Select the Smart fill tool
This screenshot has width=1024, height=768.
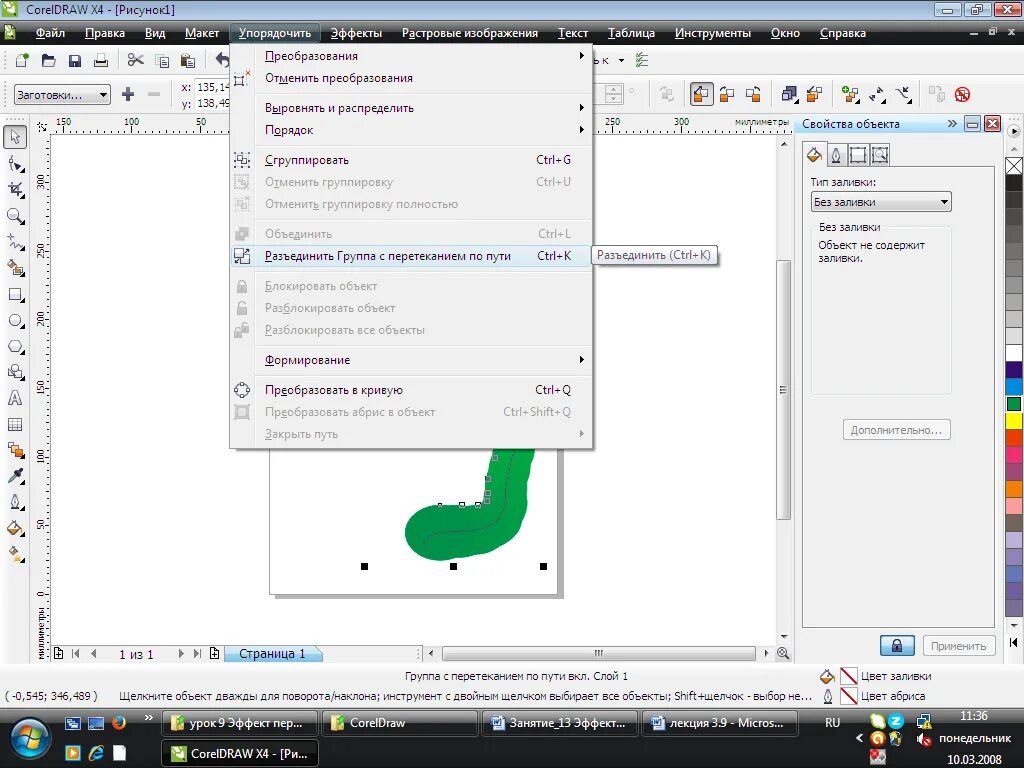pyautogui.click(x=15, y=268)
